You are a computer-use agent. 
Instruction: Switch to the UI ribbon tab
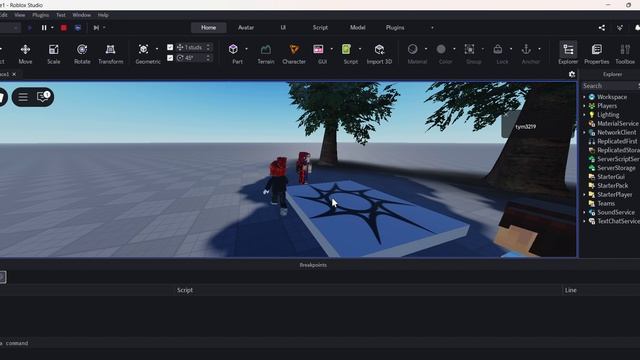coord(283,28)
